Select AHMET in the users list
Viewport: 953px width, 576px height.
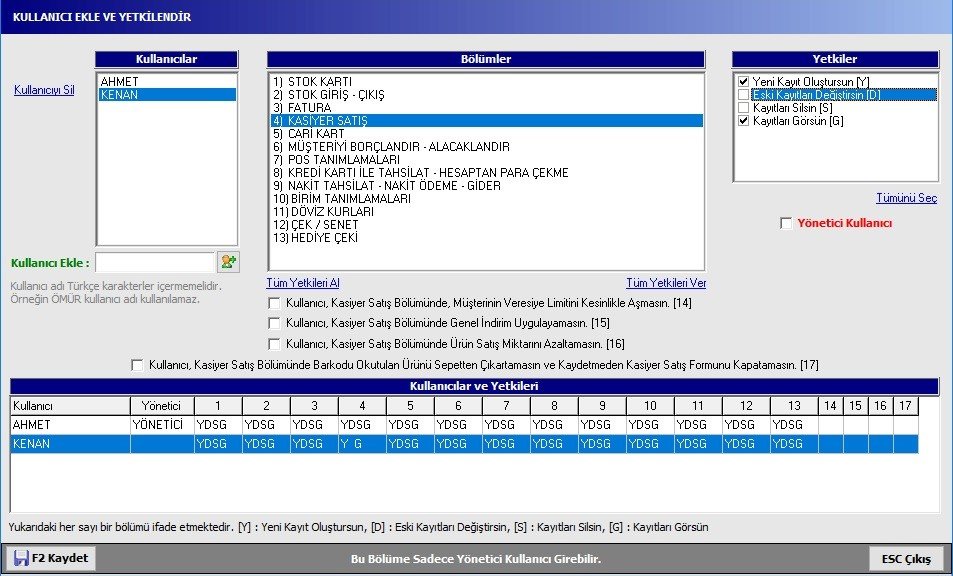pos(119,81)
